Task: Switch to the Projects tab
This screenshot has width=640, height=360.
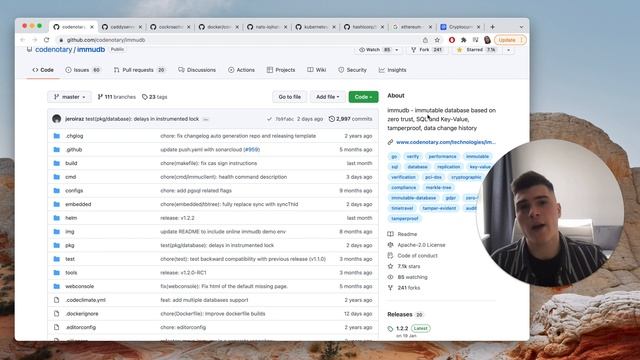Action: (x=281, y=70)
